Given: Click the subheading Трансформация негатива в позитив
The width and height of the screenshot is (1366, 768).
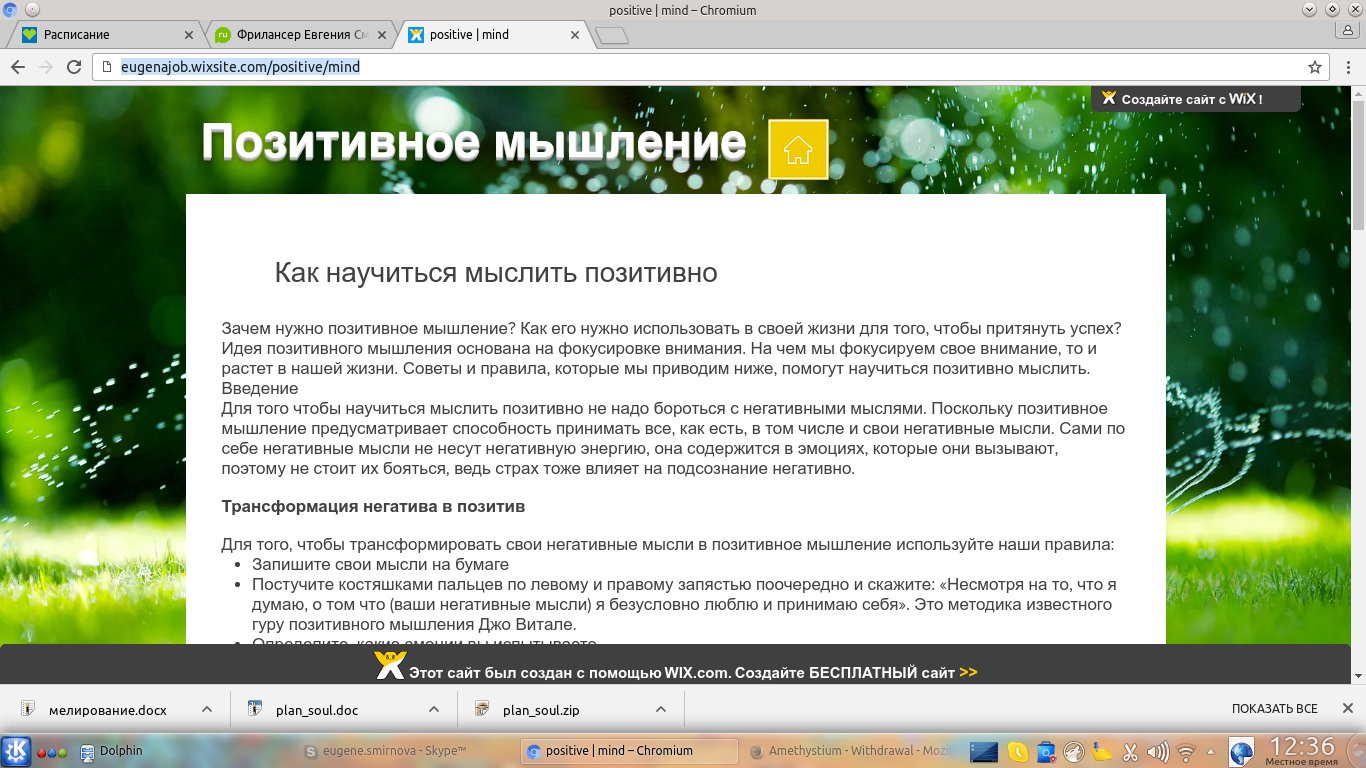Looking at the screenshot, I should click(373, 506).
